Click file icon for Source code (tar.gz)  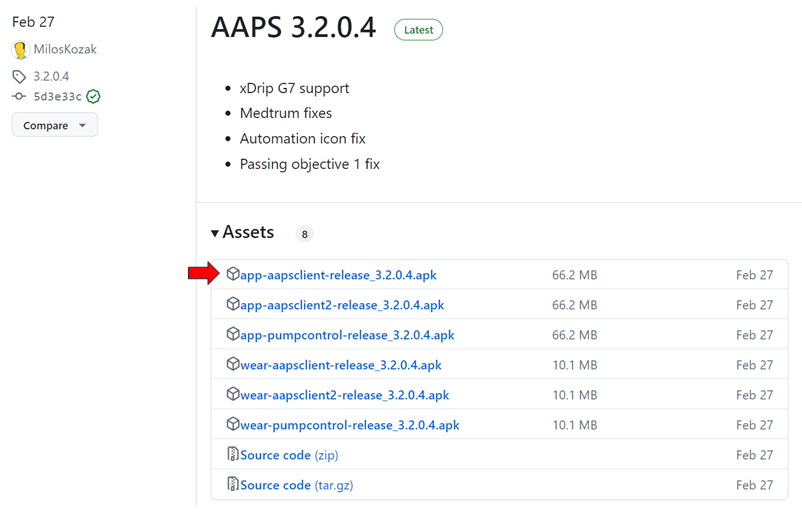(233, 484)
